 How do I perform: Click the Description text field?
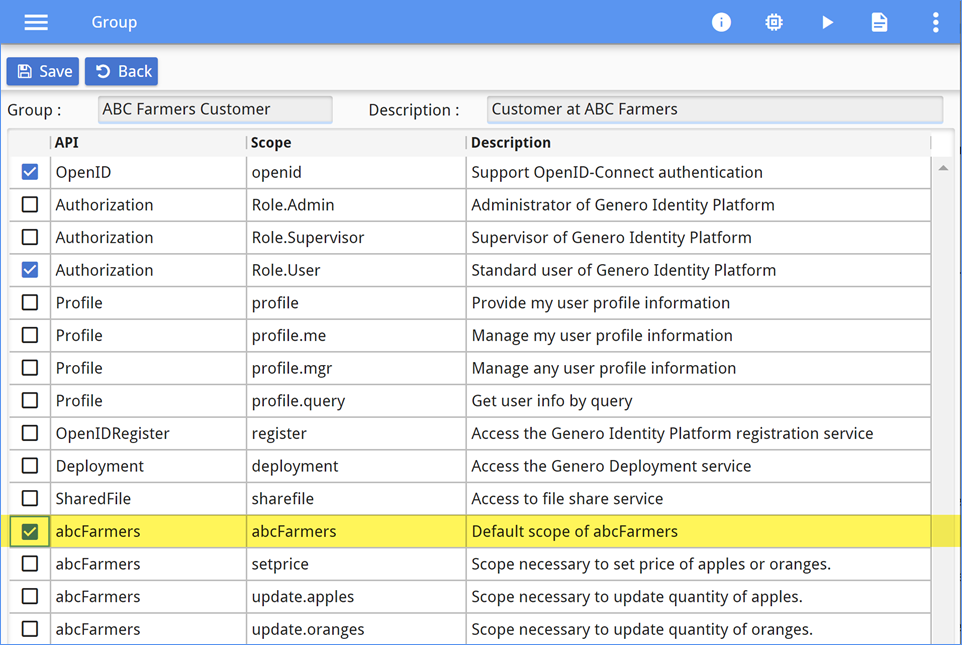(x=714, y=109)
